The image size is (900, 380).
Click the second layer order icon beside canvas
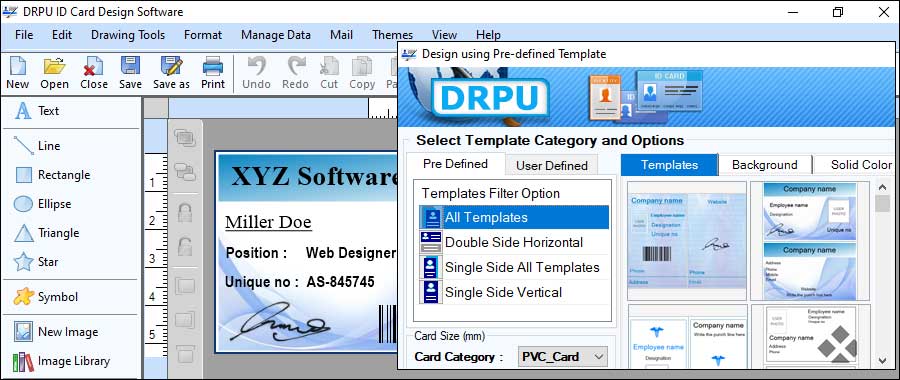pyautogui.click(x=185, y=171)
